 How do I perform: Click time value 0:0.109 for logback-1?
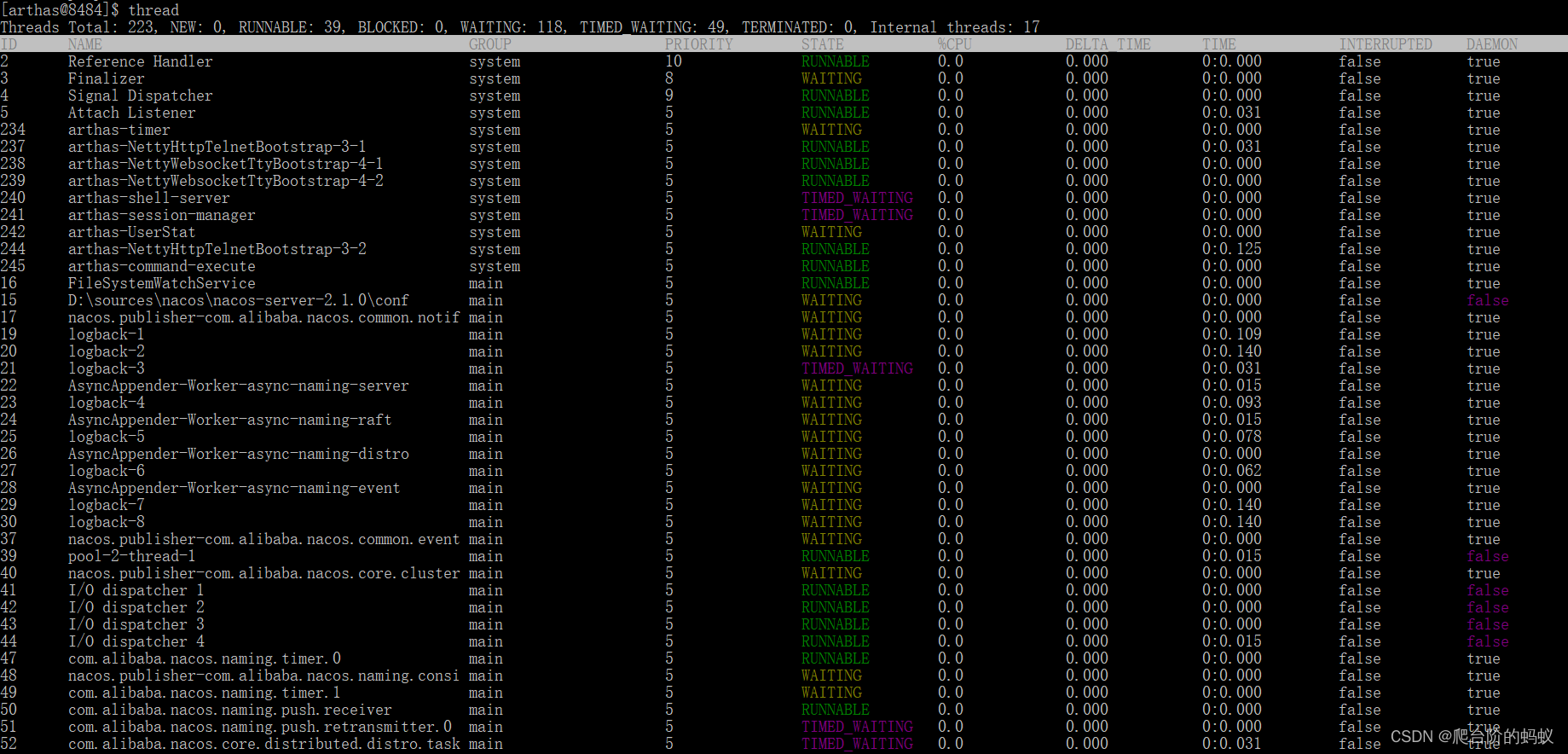click(1232, 334)
